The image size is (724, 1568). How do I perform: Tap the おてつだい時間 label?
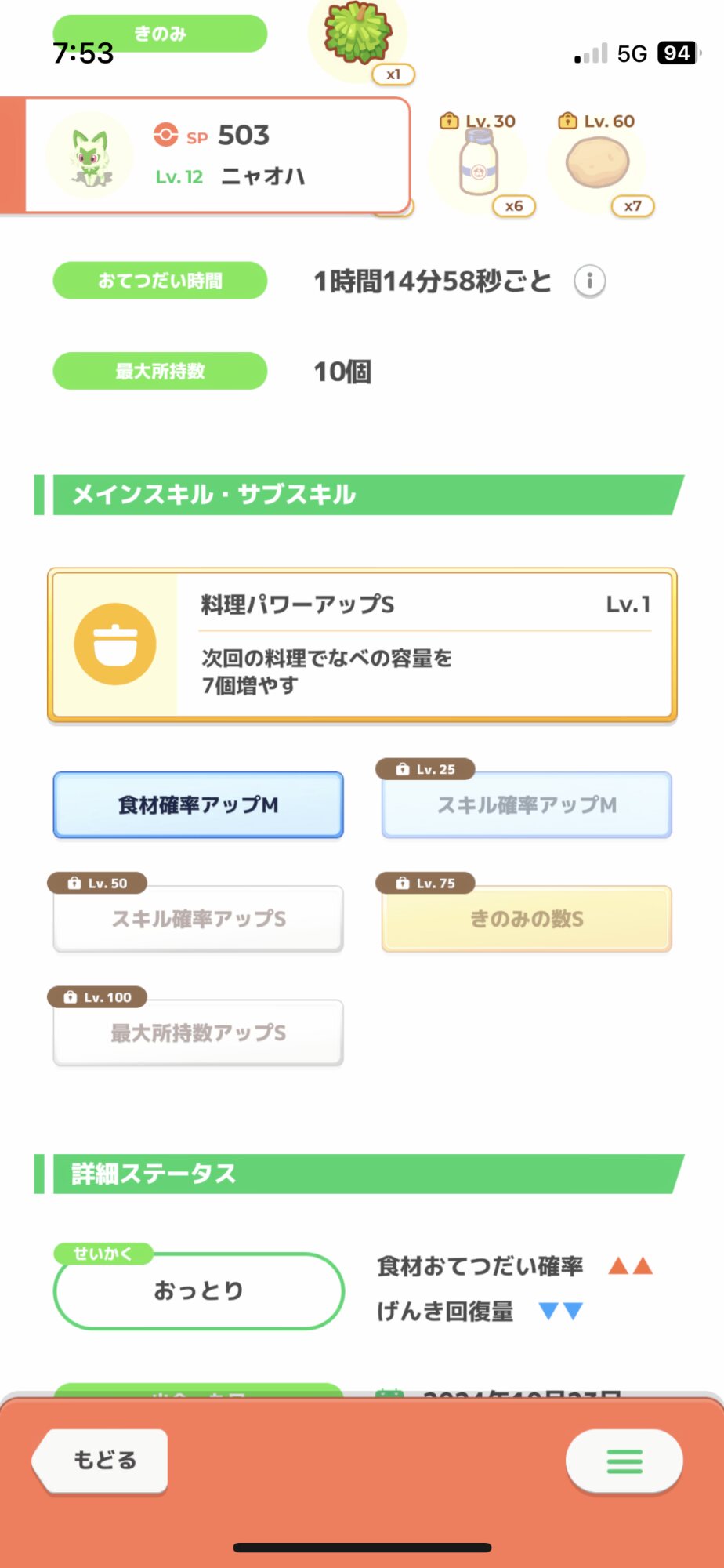[160, 281]
